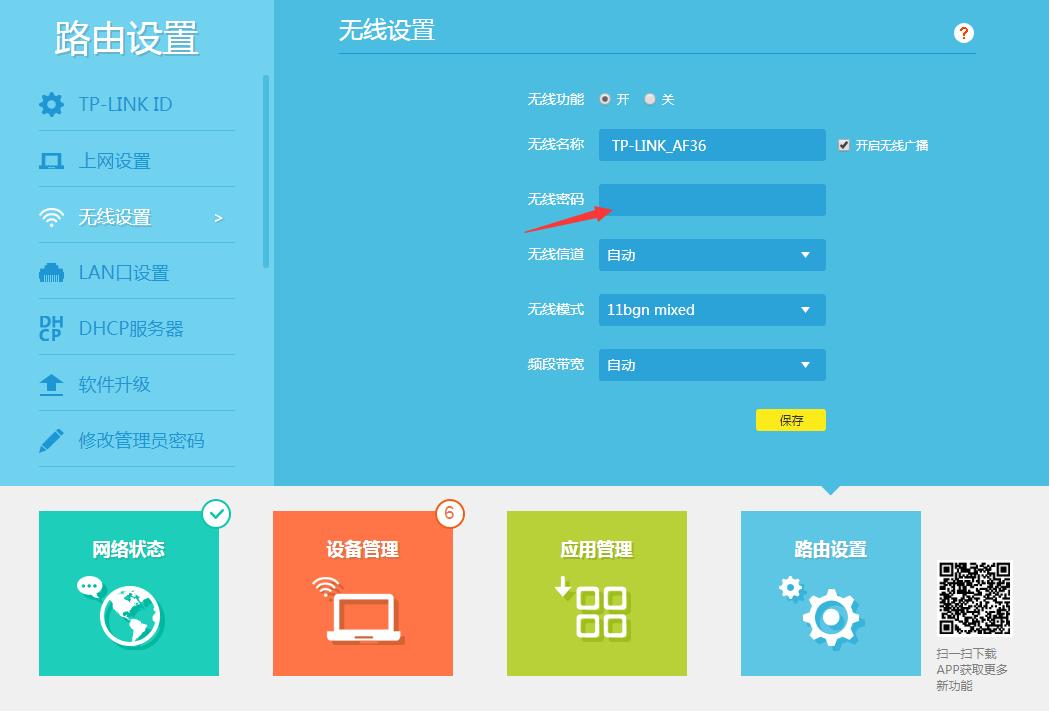The image size is (1049, 711).
Task: Open the 无线信道 dropdown
Action: [711, 255]
